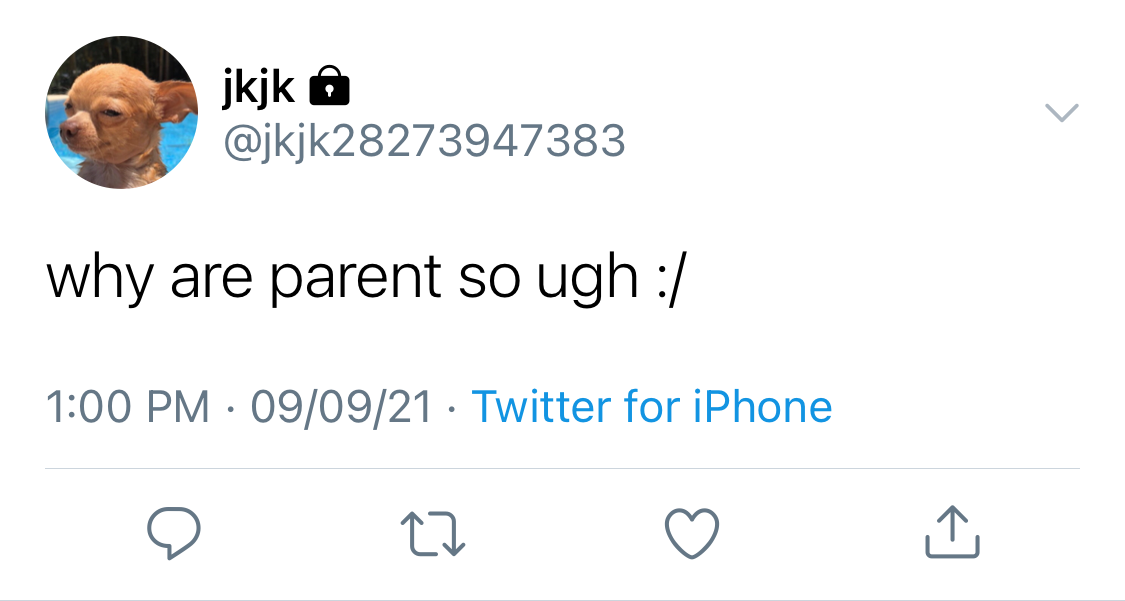This screenshot has height=601, width=1125.
Task: Select the word "why" in the tweet
Action: pyautogui.click(x=100, y=278)
